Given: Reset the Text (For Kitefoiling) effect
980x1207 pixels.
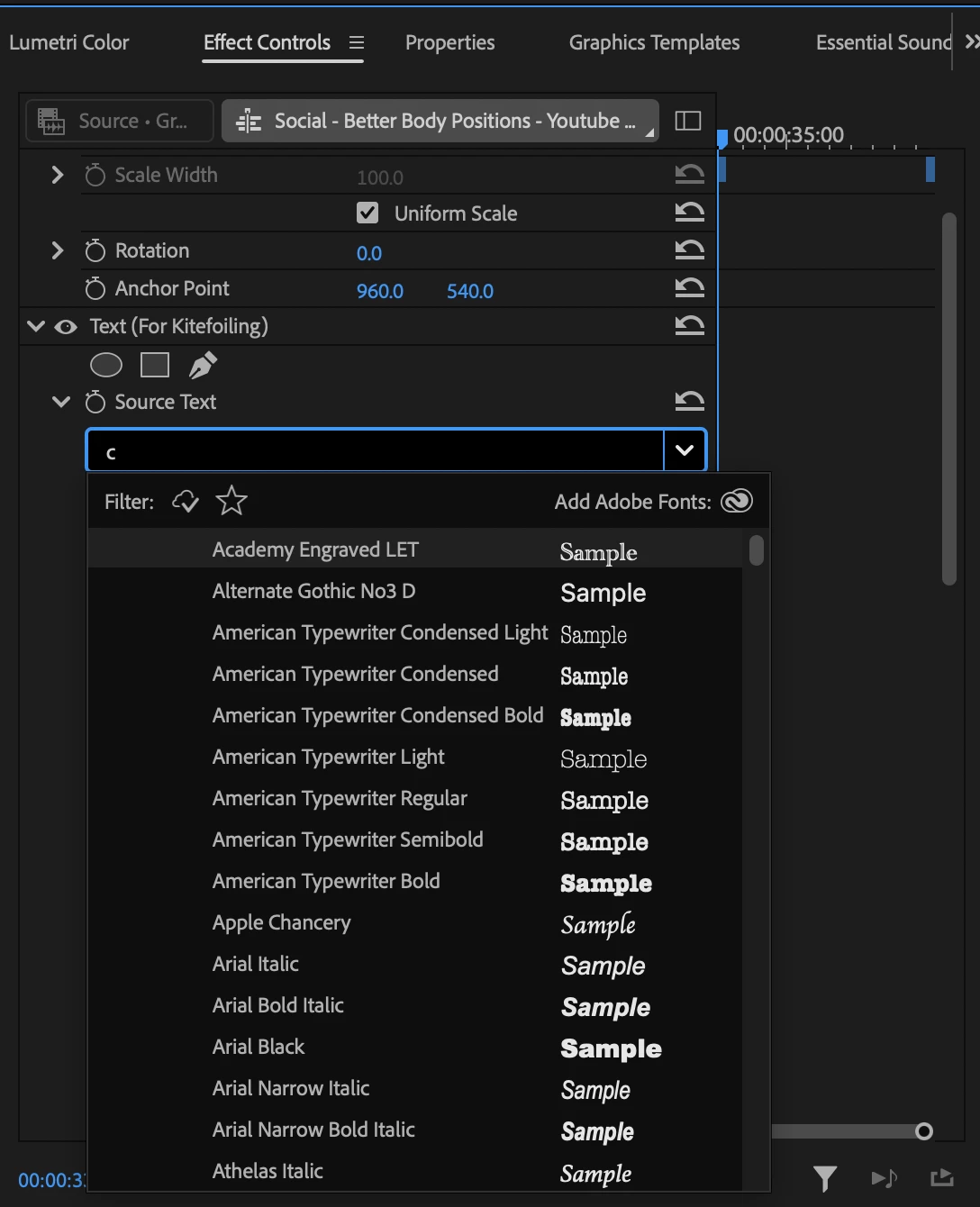Looking at the screenshot, I should (690, 326).
